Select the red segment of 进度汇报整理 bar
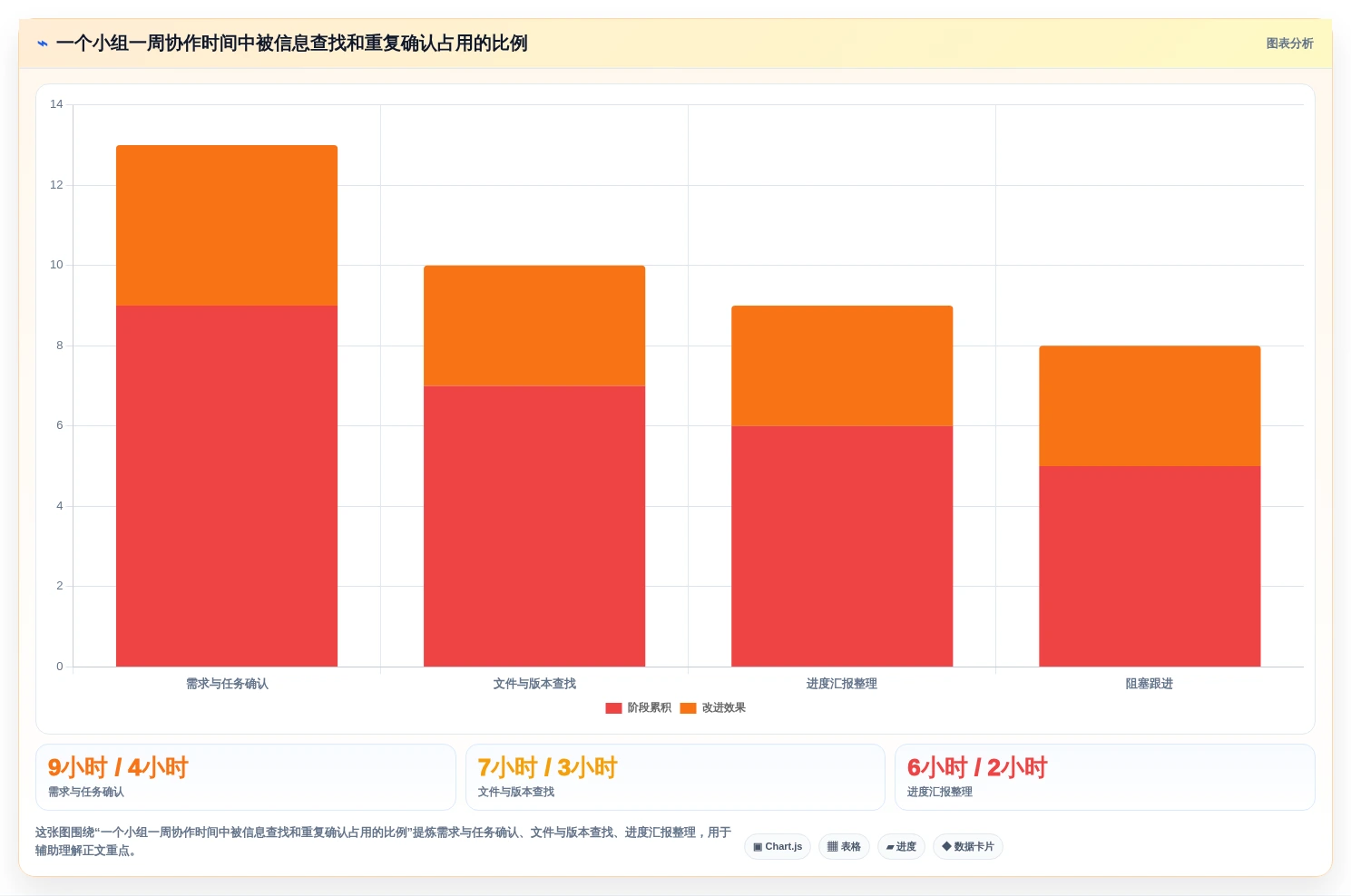This screenshot has width=1351, height=896. [842, 546]
